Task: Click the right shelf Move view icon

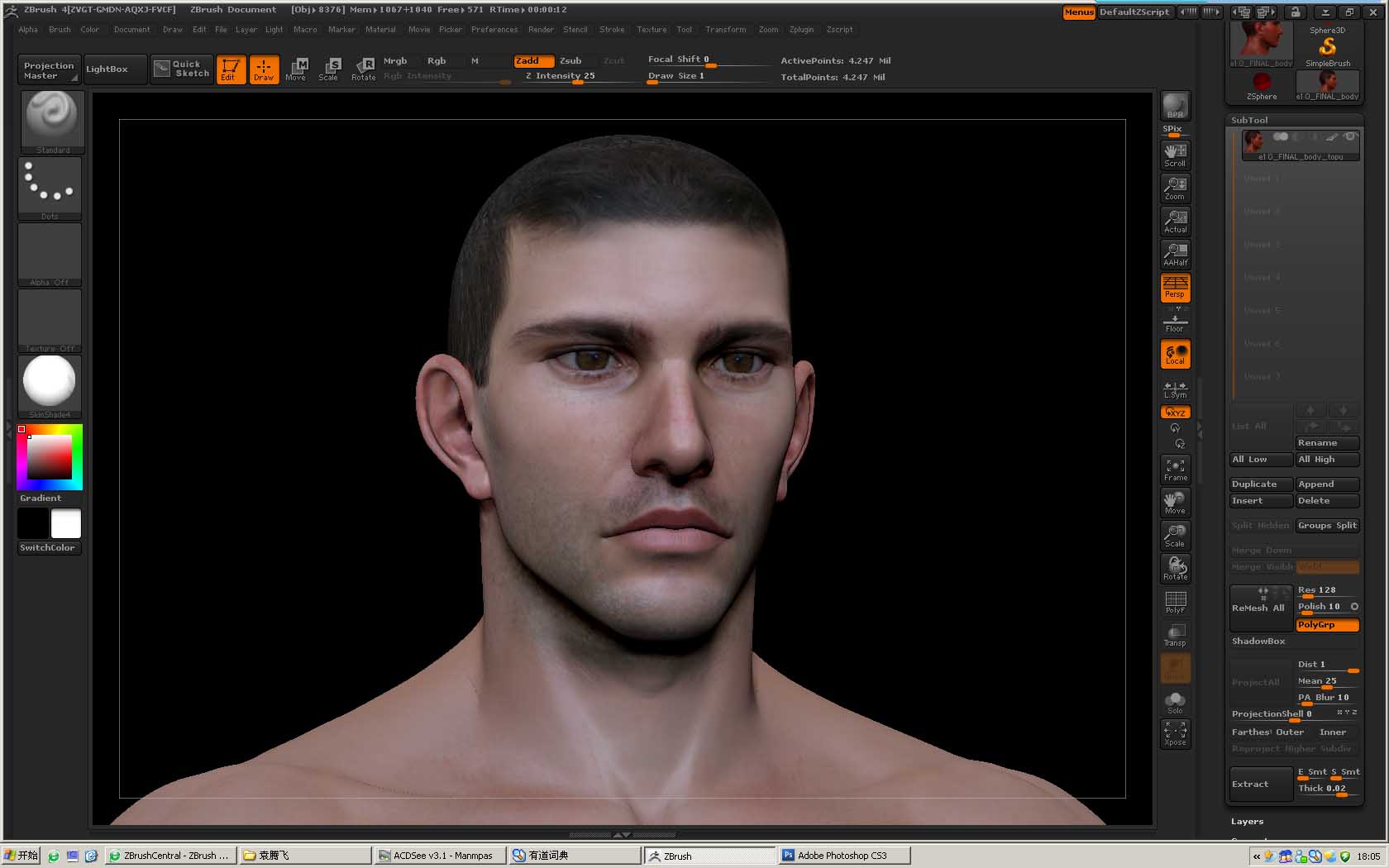Action: [1175, 503]
